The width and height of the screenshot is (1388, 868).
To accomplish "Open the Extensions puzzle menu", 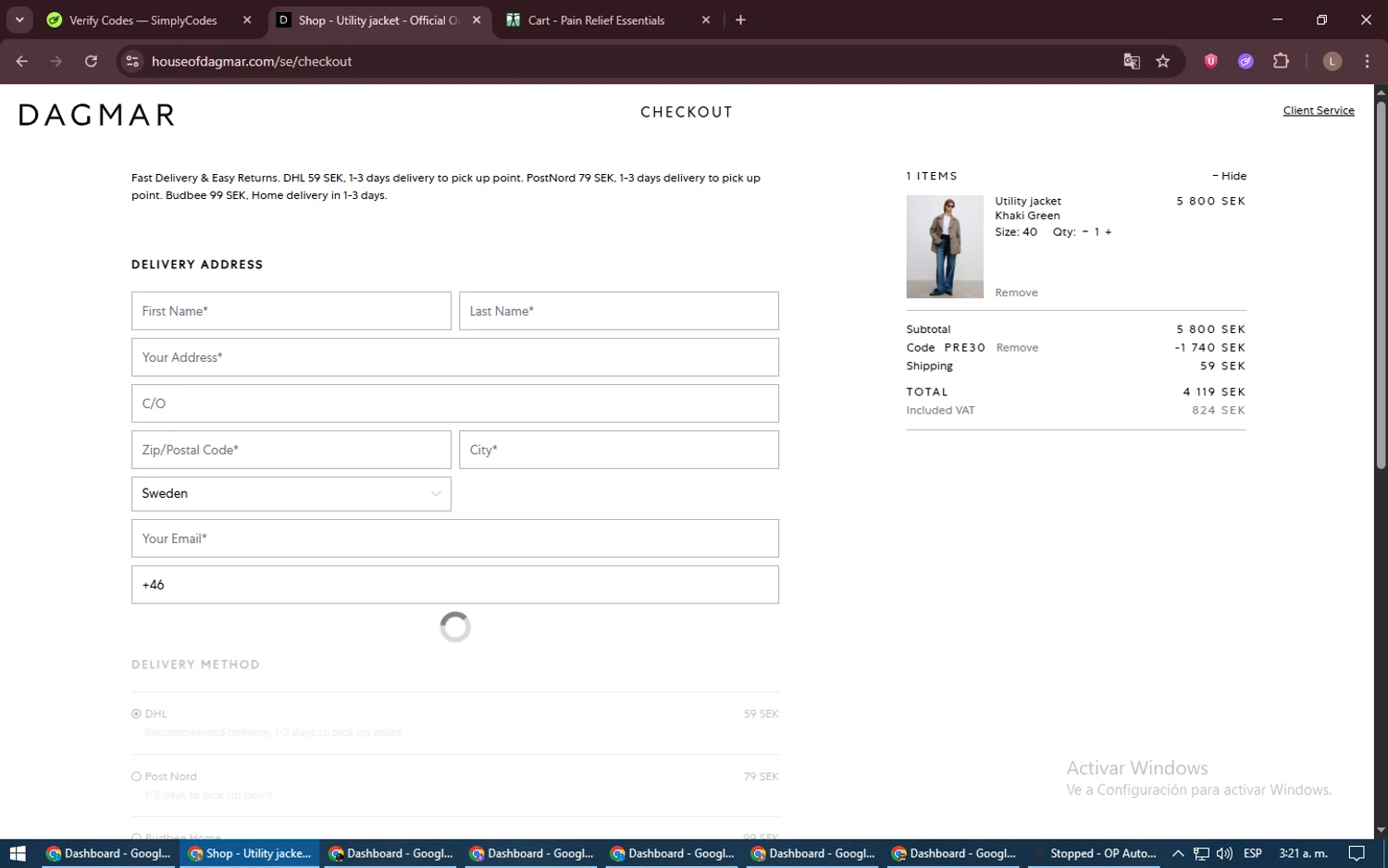I will pyautogui.click(x=1281, y=61).
